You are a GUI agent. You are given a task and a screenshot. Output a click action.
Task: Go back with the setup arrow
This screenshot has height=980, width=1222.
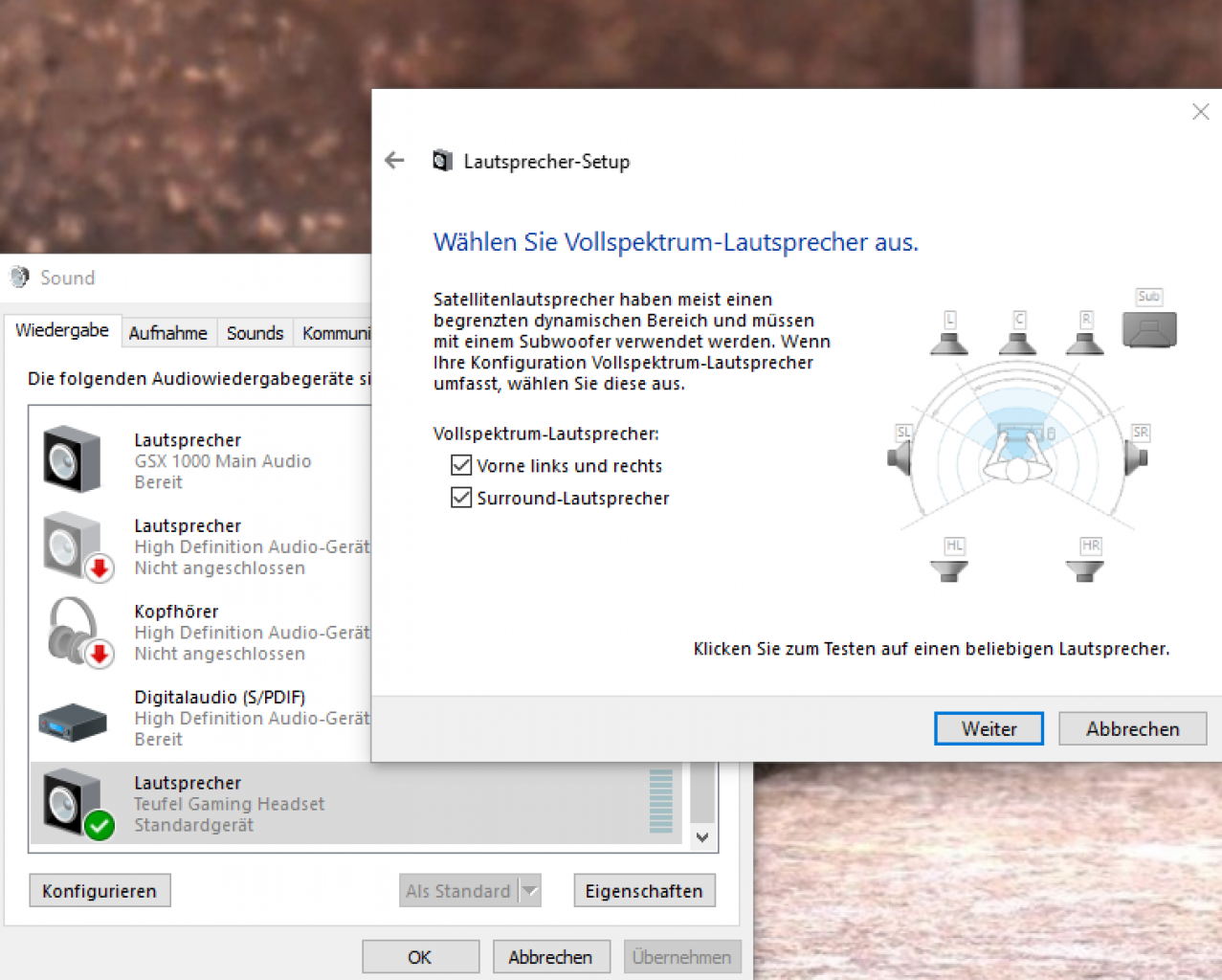click(395, 161)
